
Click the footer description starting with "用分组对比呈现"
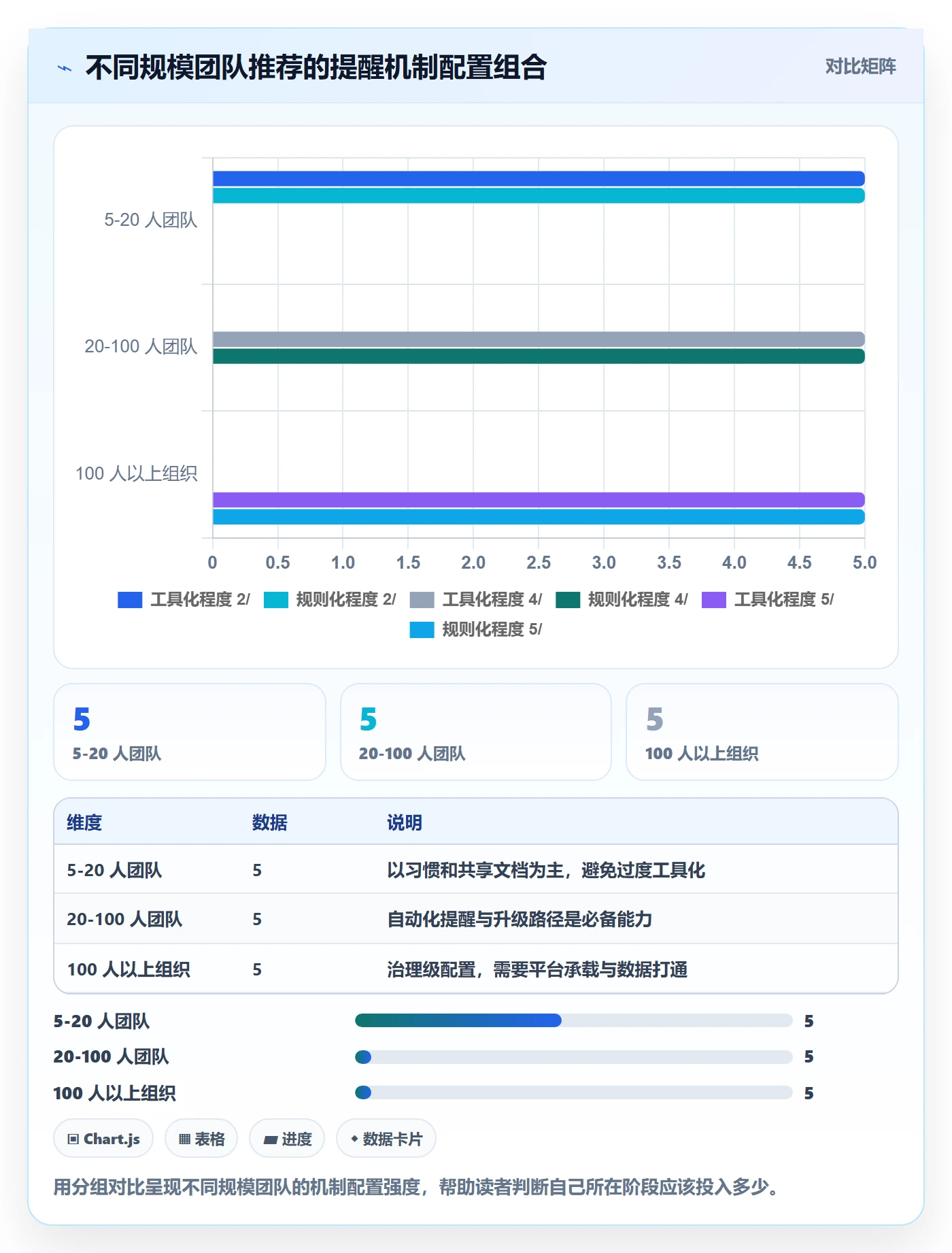click(416, 1187)
